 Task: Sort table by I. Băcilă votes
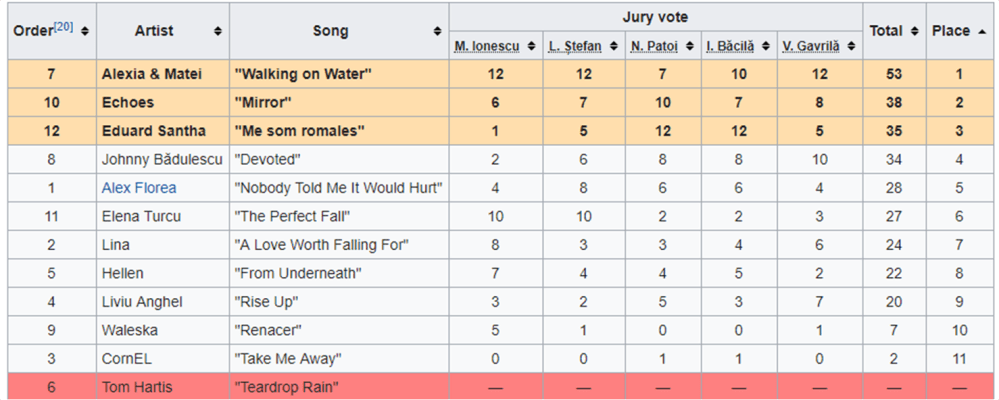coord(766,46)
